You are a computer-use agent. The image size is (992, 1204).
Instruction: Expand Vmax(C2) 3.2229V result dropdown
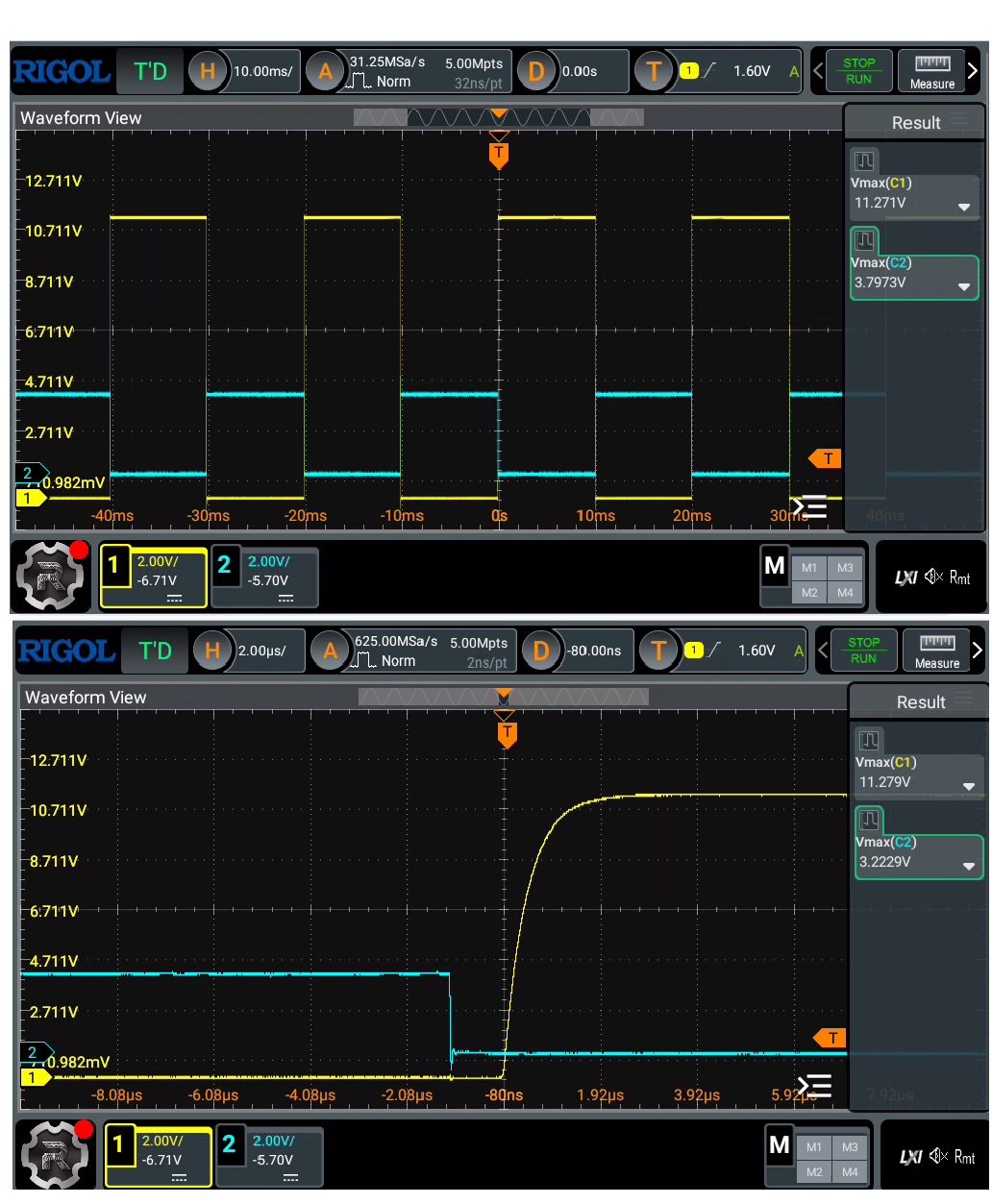pos(969,866)
